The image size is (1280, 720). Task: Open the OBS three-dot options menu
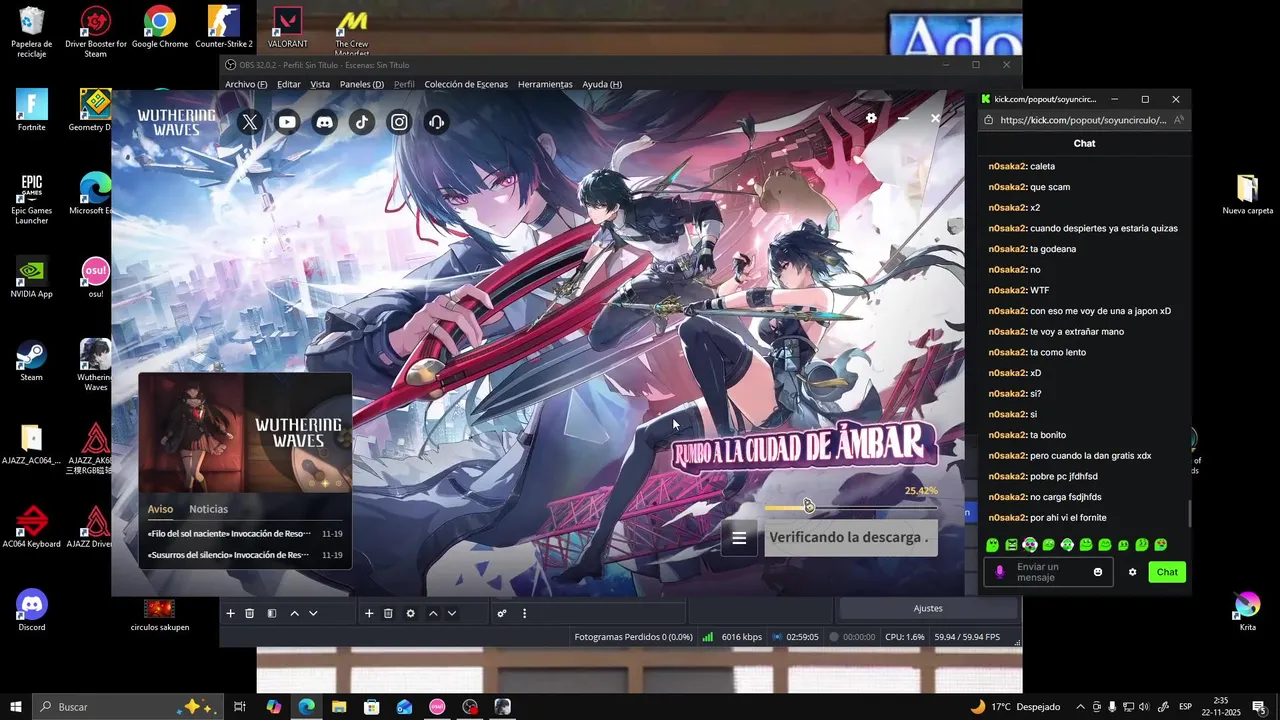pos(524,613)
